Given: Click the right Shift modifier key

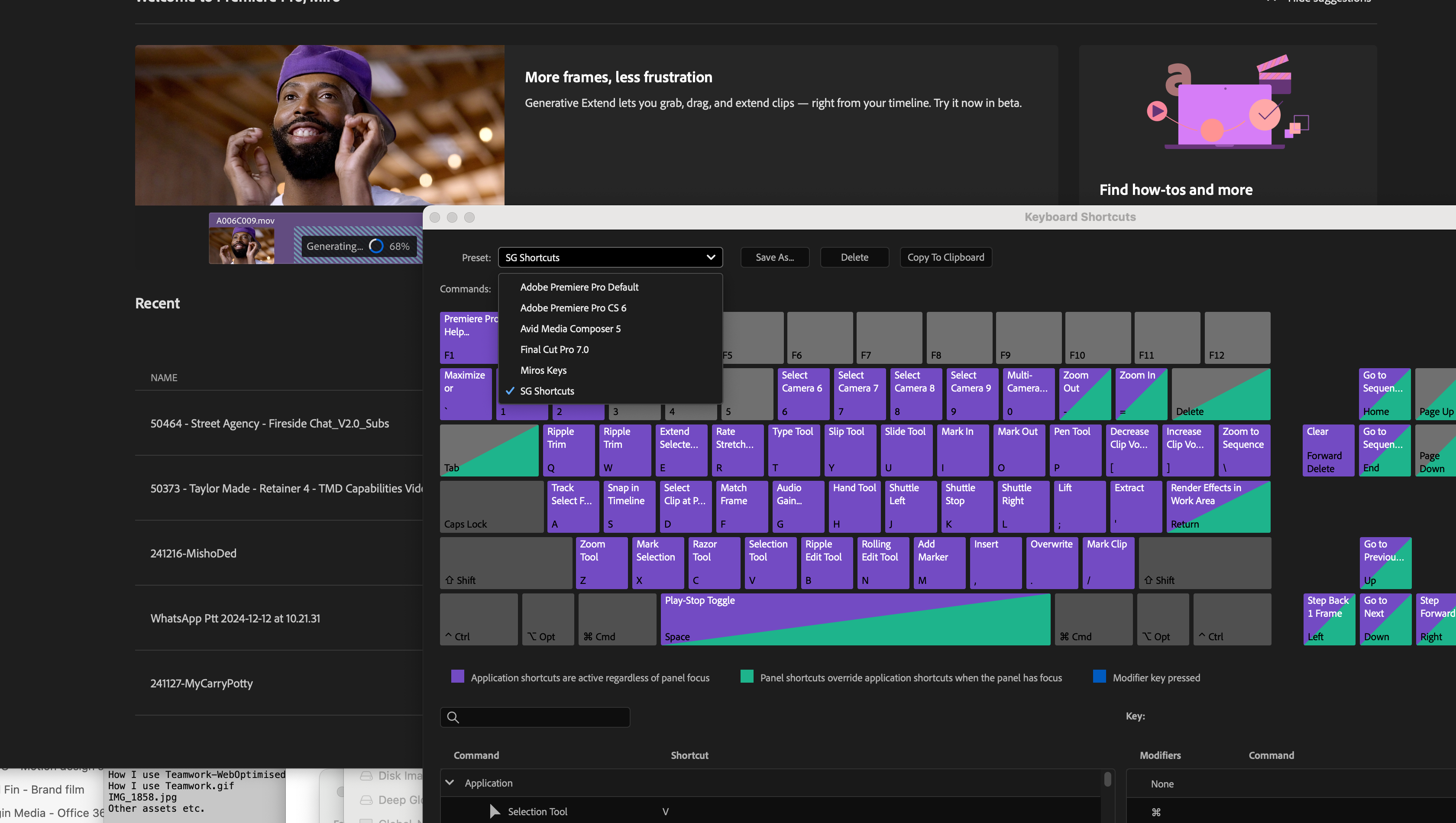Looking at the screenshot, I should point(1204,563).
